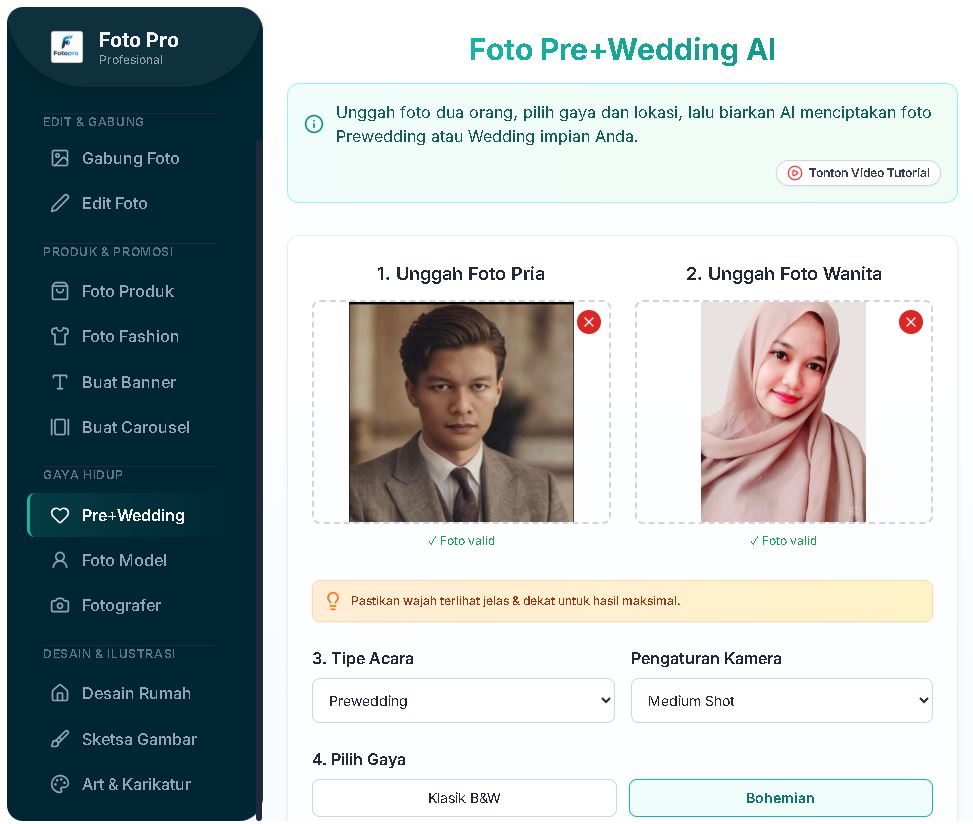Expand the Pengaturan Kamera dropdown
The height and width of the screenshot is (824, 973).
pos(781,701)
